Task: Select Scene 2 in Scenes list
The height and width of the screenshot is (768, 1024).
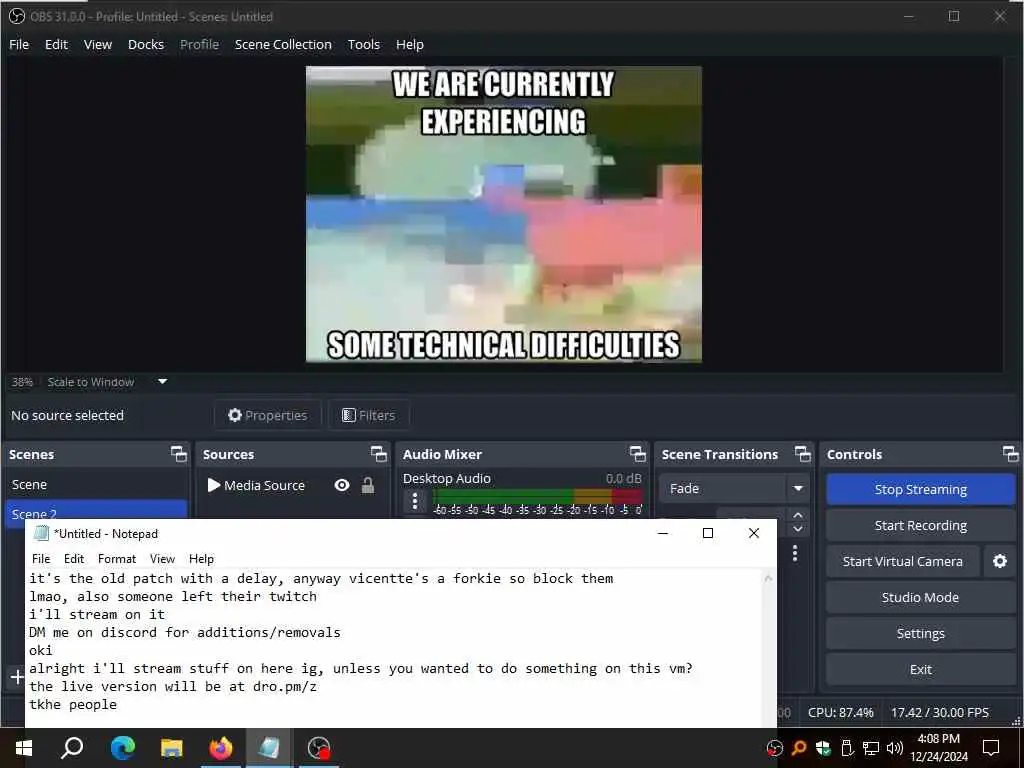Action: [x=96, y=510]
